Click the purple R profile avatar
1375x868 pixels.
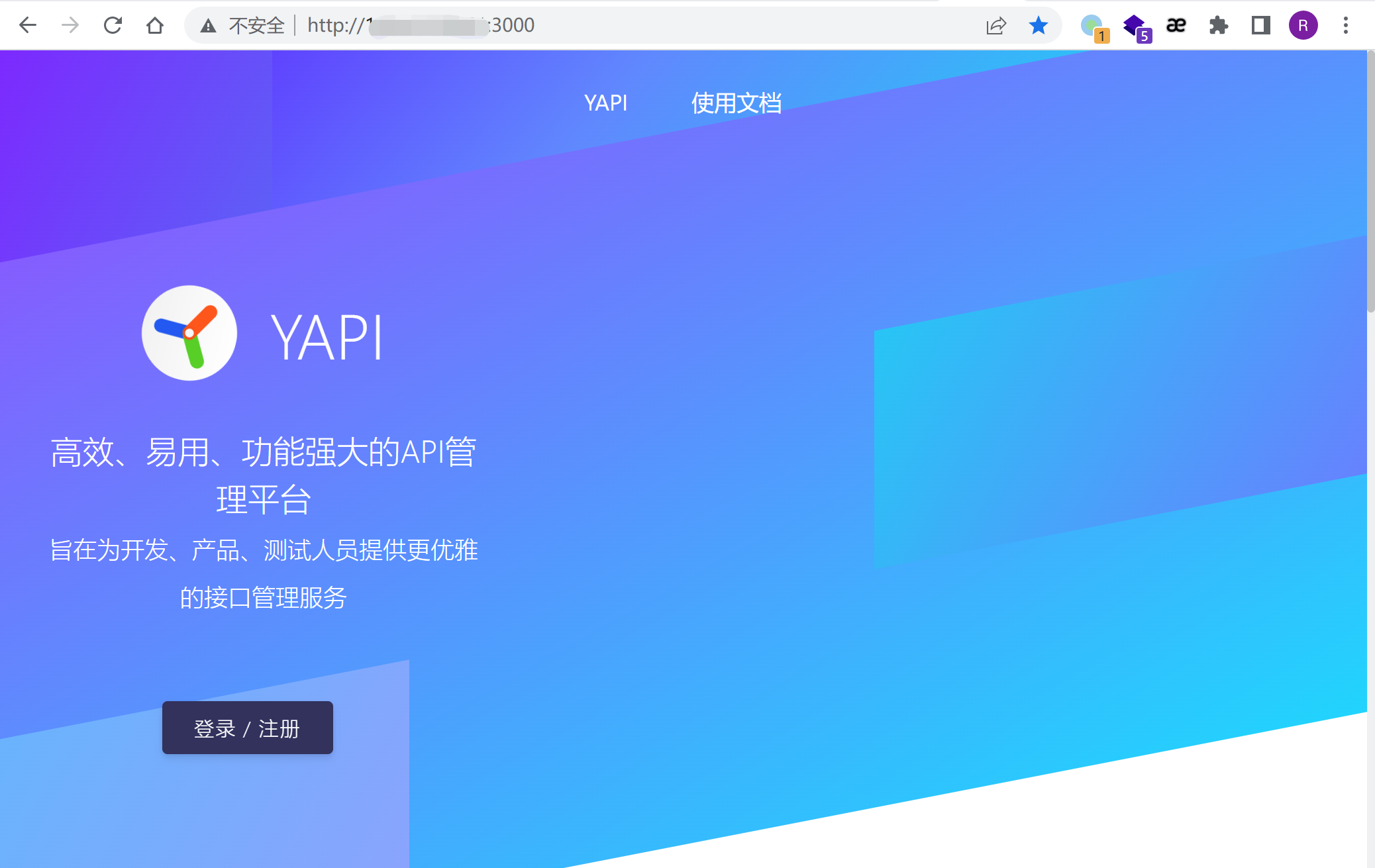coord(1303,26)
